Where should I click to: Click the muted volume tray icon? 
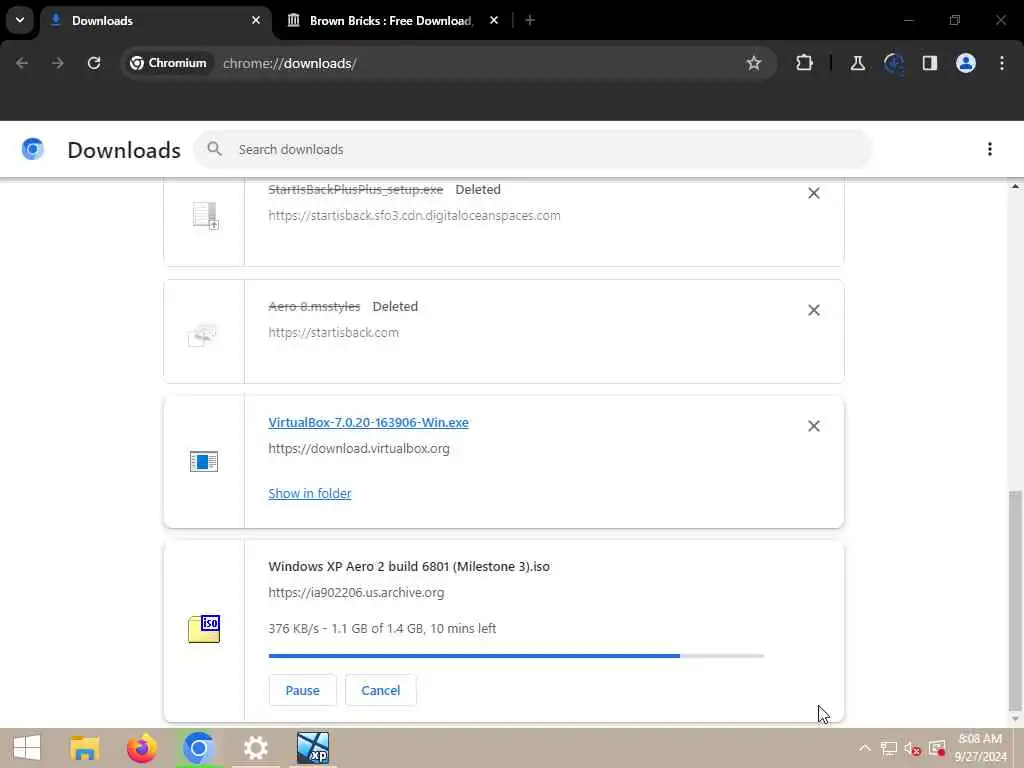tap(912, 748)
